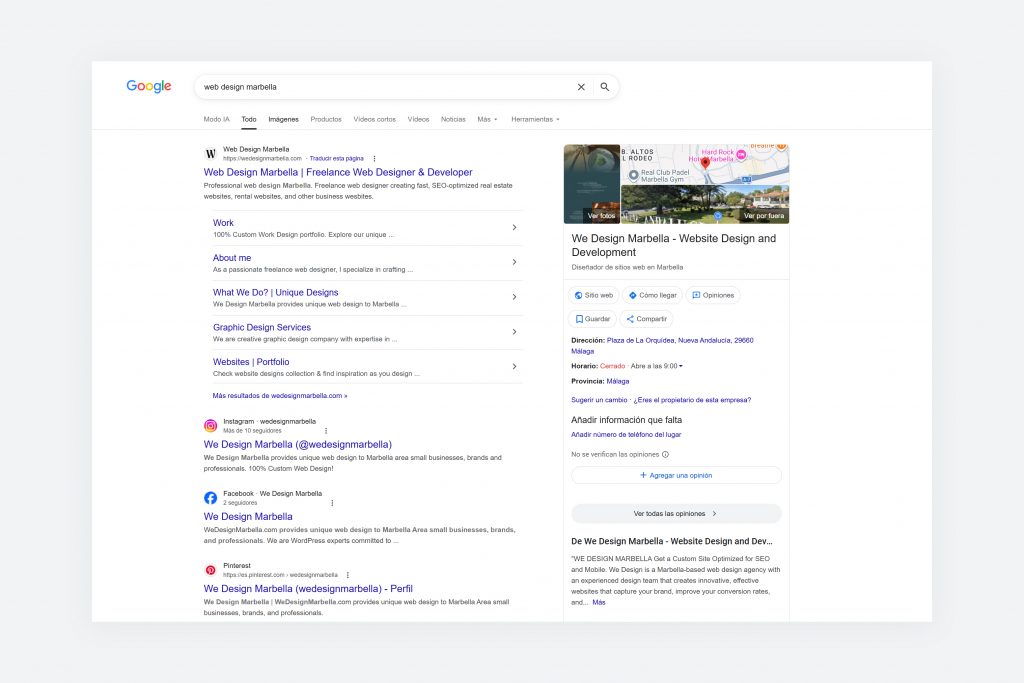Expand opening hours 'Abre a las 9:00'
This screenshot has height=683, width=1024.
pyautogui.click(x=656, y=366)
